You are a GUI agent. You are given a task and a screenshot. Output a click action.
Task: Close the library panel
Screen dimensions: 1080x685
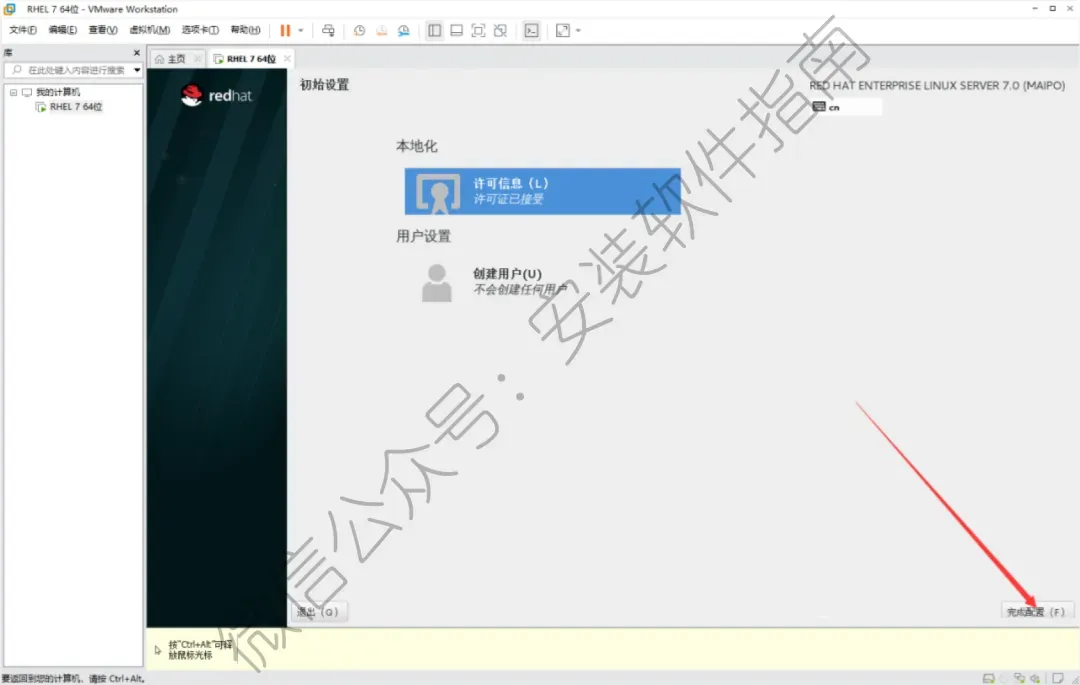[136, 52]
